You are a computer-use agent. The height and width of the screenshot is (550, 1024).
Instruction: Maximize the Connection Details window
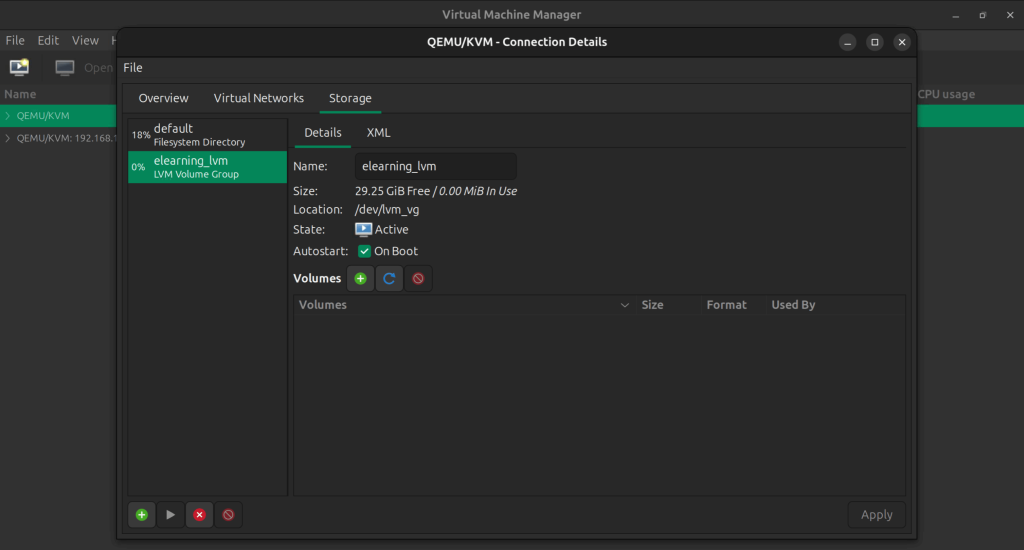pyautogui.click(x=874, y=42)
